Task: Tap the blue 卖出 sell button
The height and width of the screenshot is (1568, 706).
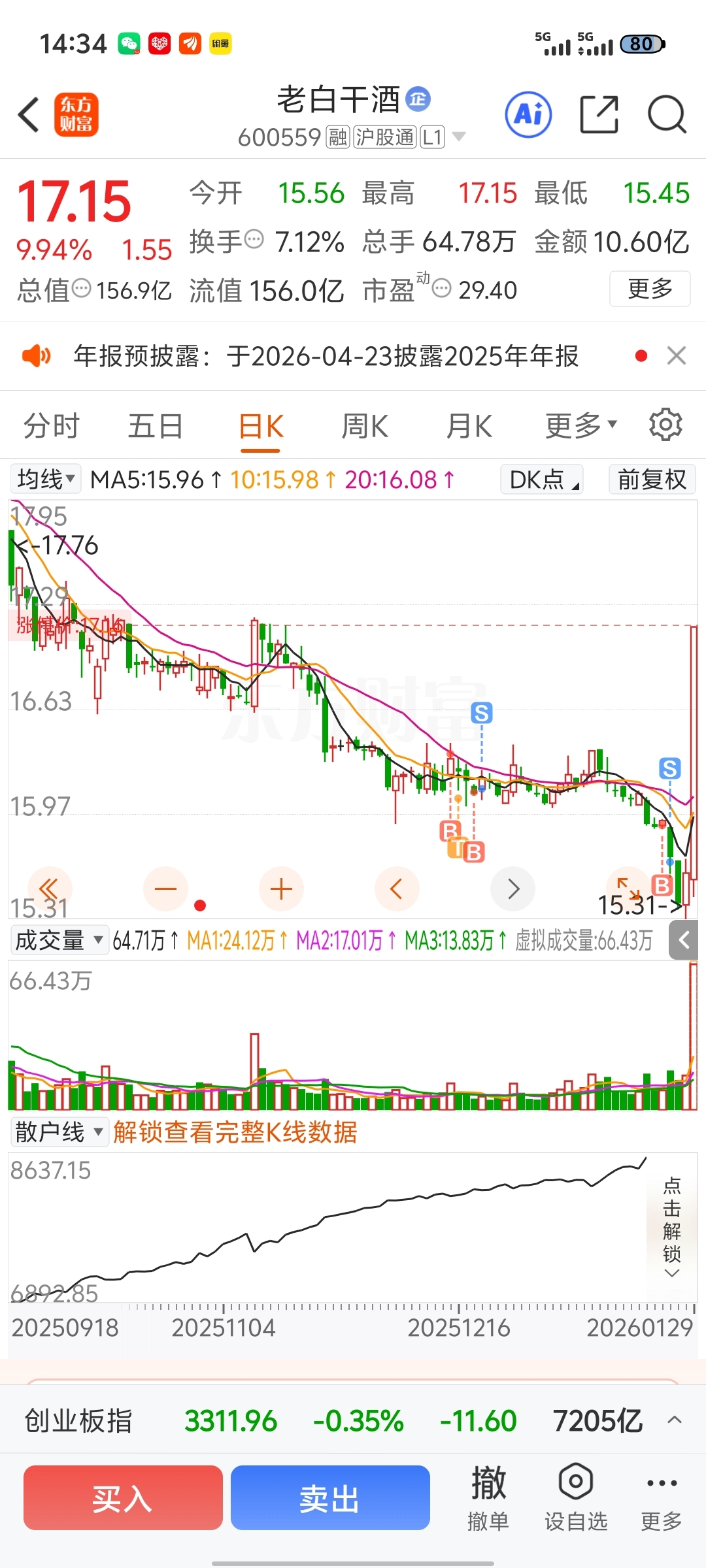Action: click(330, 1497)
